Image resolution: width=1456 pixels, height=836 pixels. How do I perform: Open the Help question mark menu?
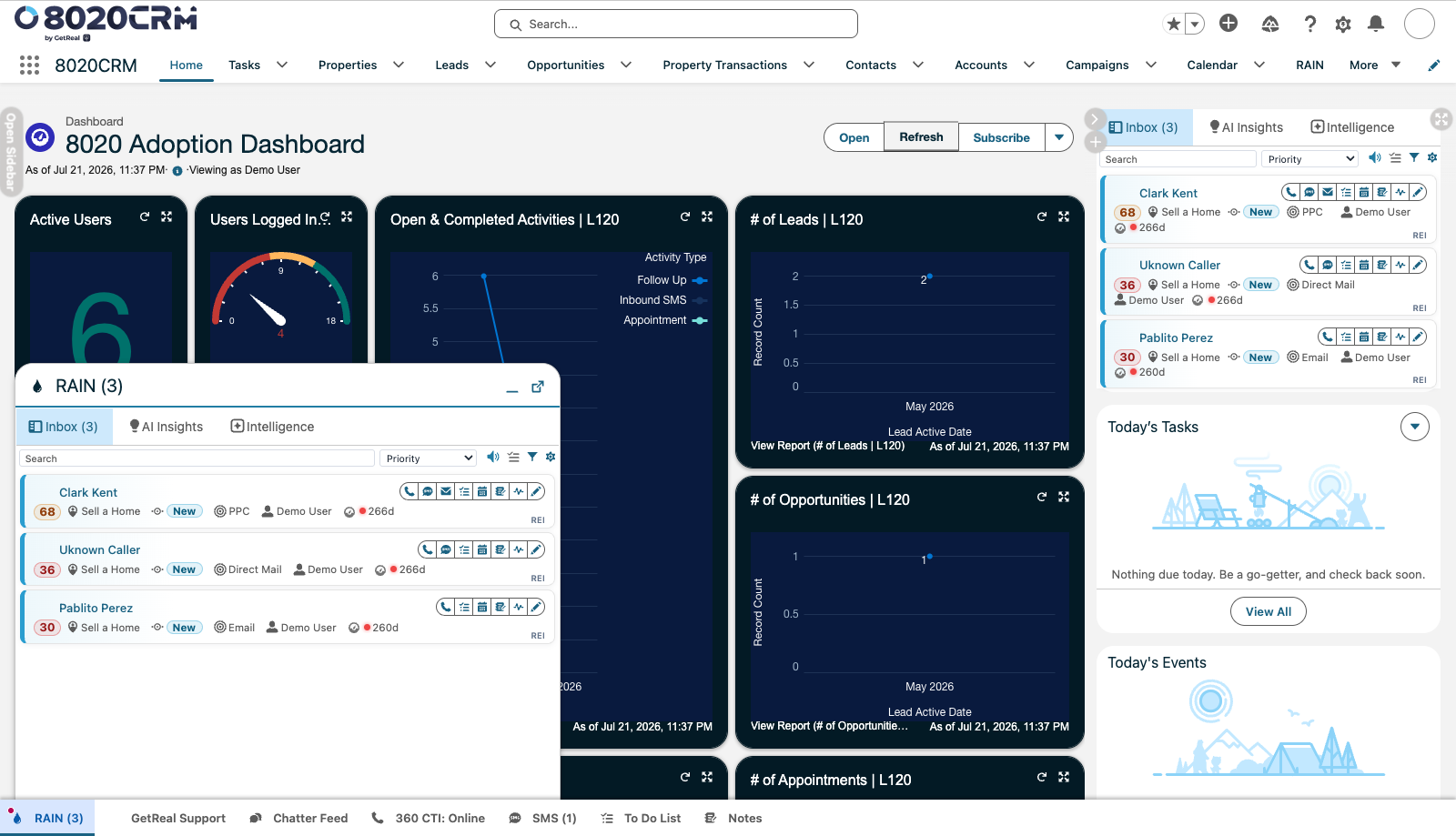tap(1310, 24)
